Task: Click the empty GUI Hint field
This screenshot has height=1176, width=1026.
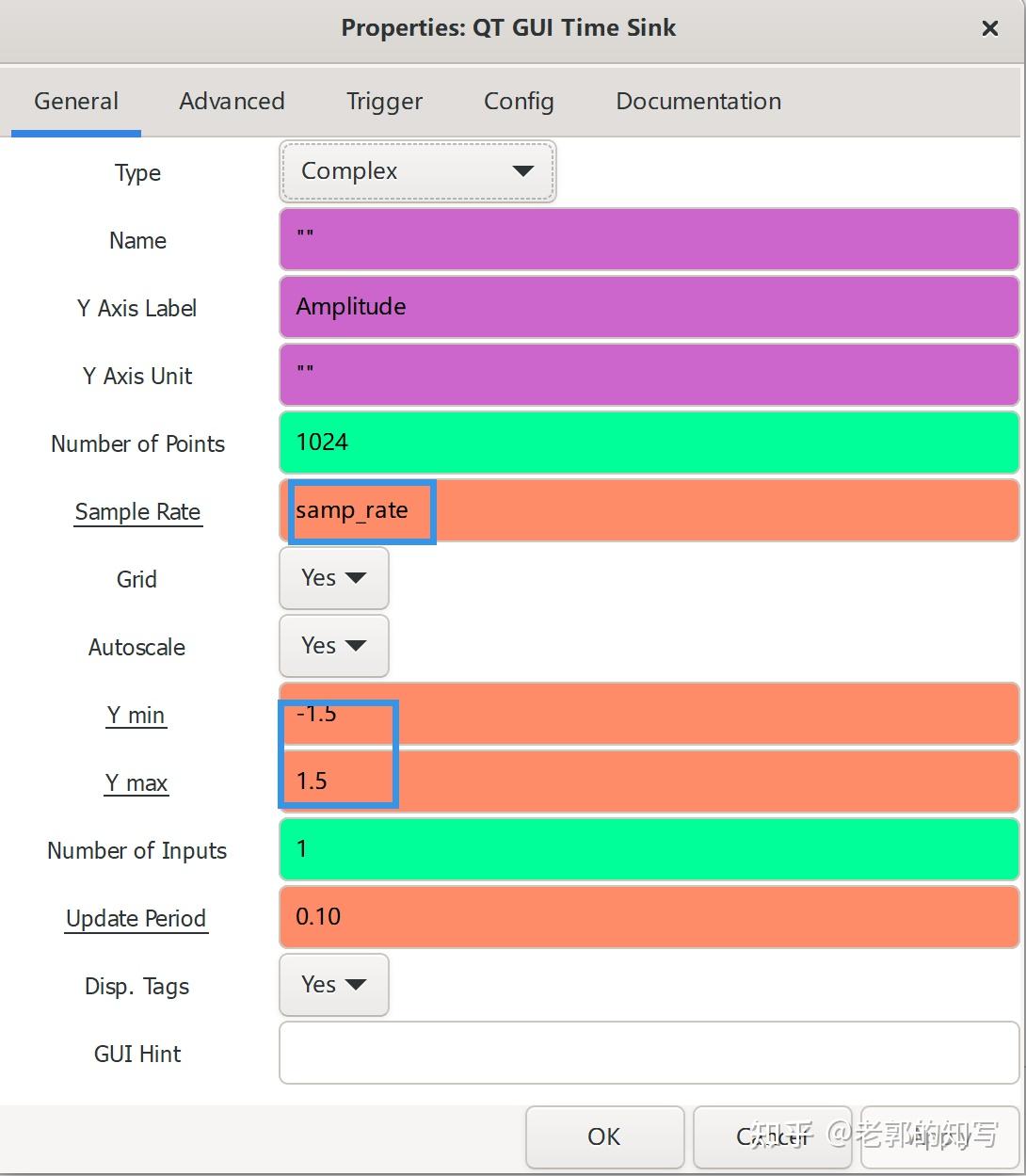Action: (x=649, y=1053)
